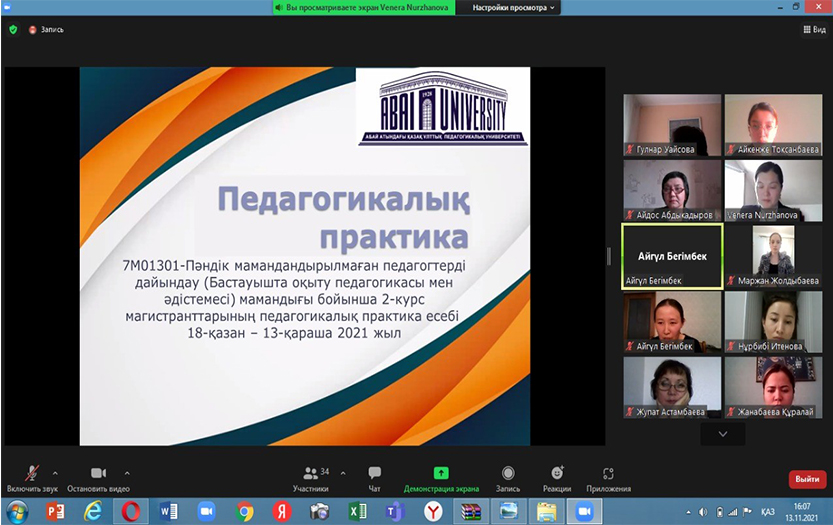Screen dimensions: 833x525
Task: Stop video with Остановить видео
Action: [98, 478]
